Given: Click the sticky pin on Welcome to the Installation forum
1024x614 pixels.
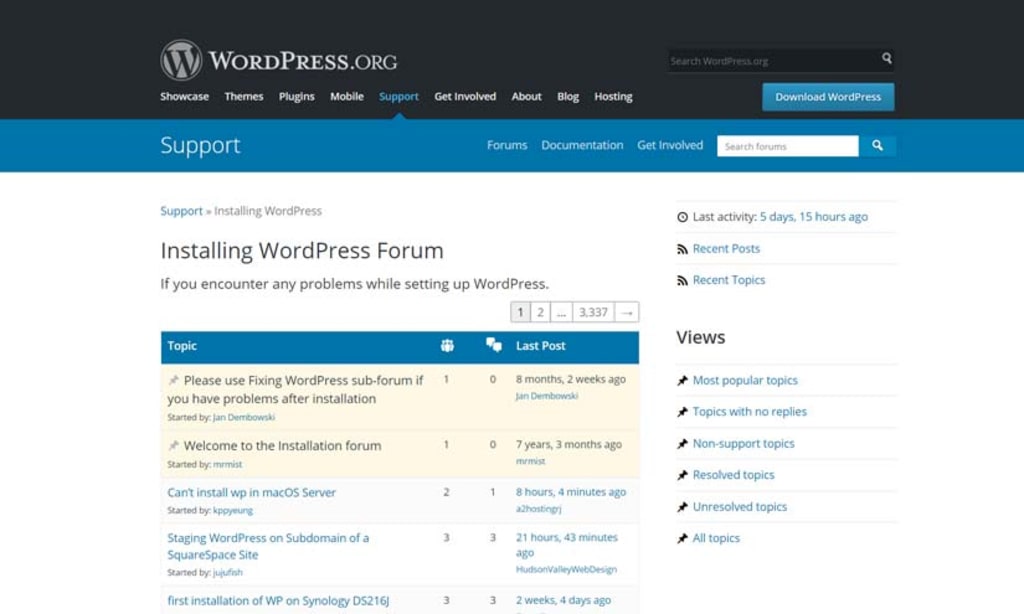Looking at the screenshot, I should point(174,445).
